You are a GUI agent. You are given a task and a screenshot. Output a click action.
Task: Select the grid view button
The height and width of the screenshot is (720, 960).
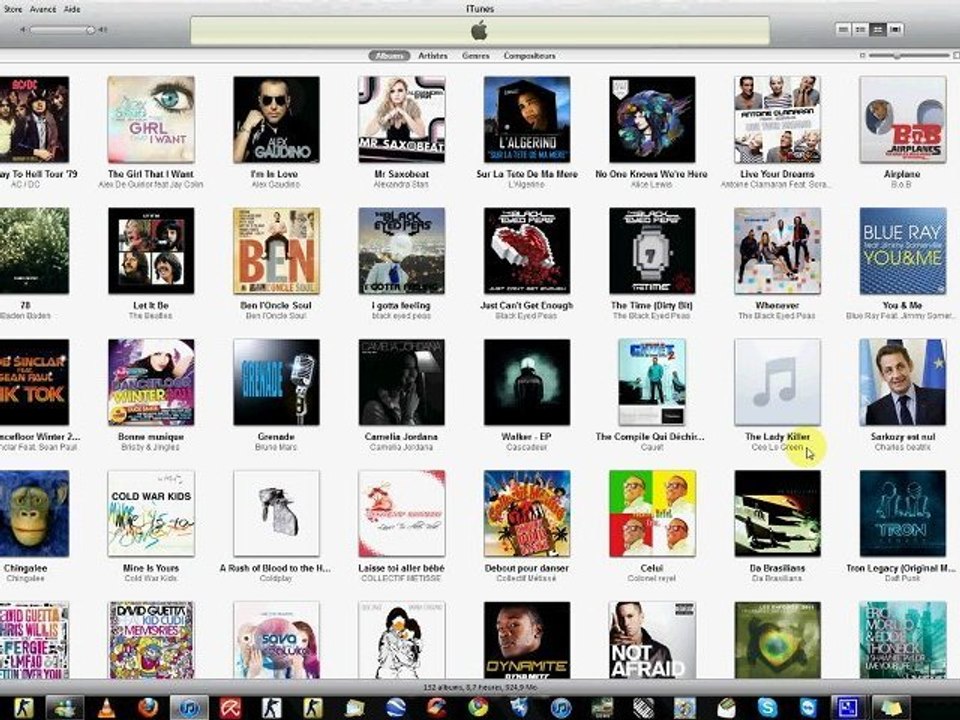(x=878, y=29)
